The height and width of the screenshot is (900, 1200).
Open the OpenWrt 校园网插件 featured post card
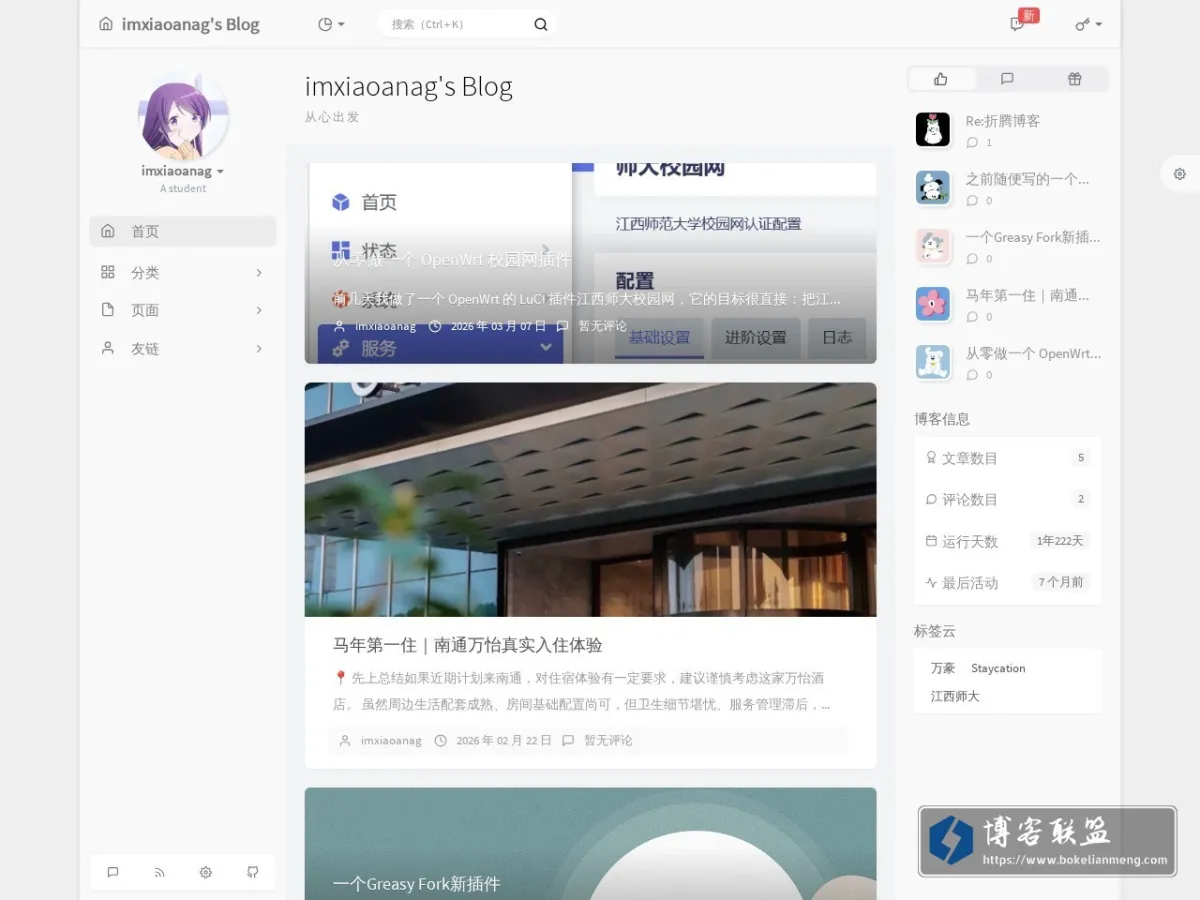click(x=590, y=263)
